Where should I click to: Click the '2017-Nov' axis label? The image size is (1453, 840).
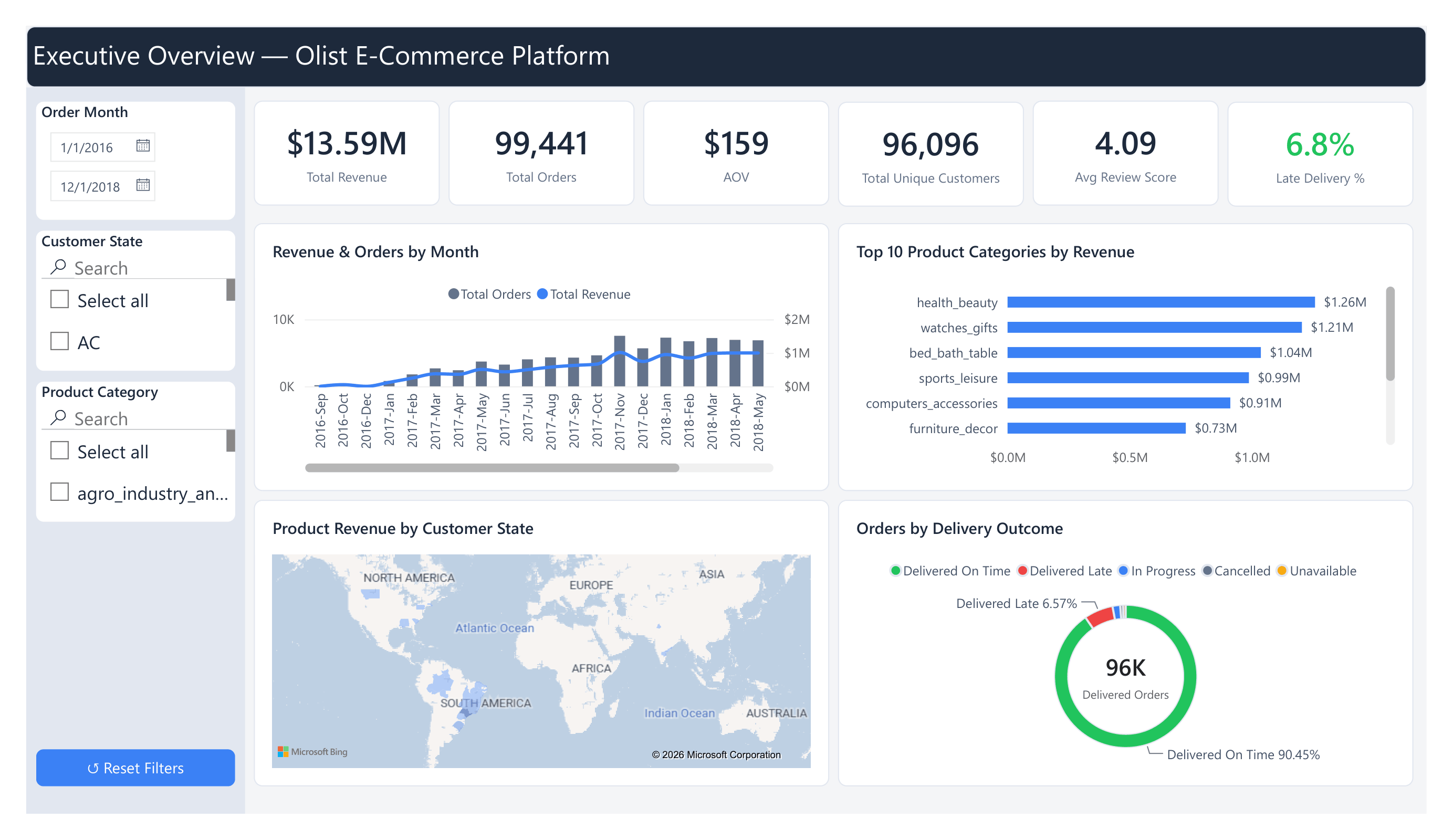tap(620, 422)
